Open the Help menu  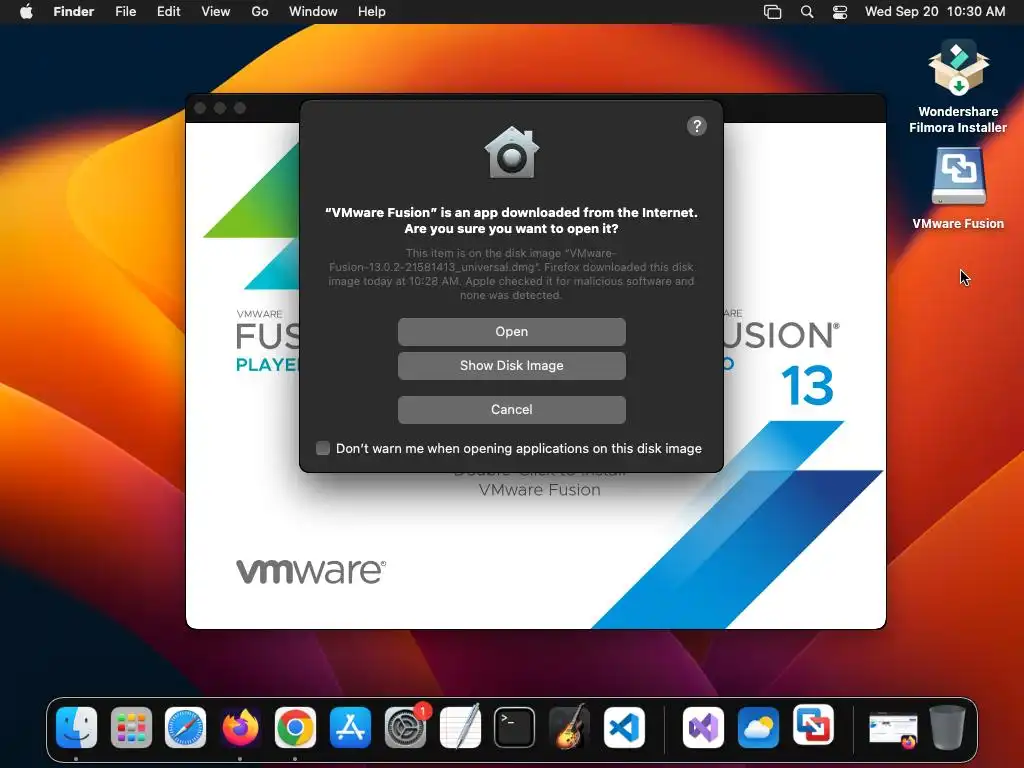[372, 12]
